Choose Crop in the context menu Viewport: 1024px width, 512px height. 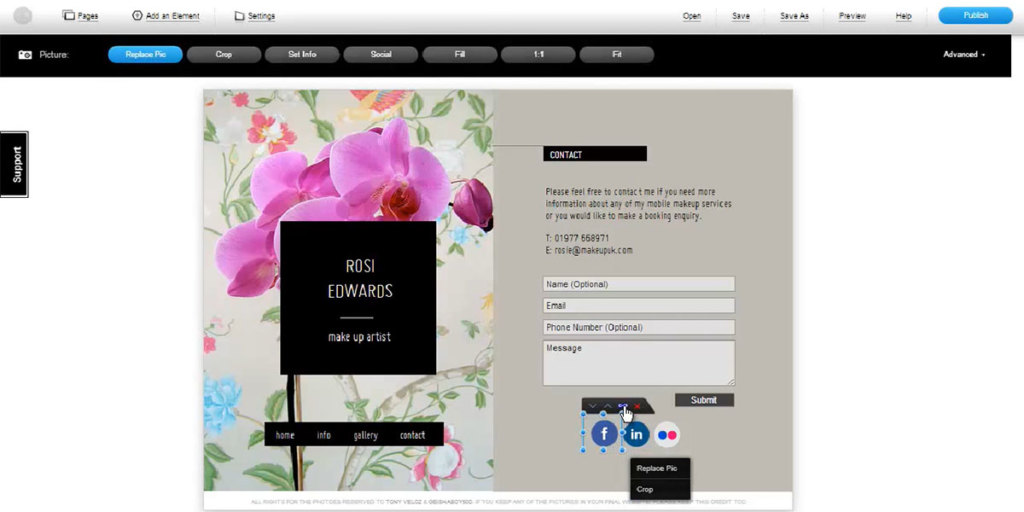coord(645,489)
